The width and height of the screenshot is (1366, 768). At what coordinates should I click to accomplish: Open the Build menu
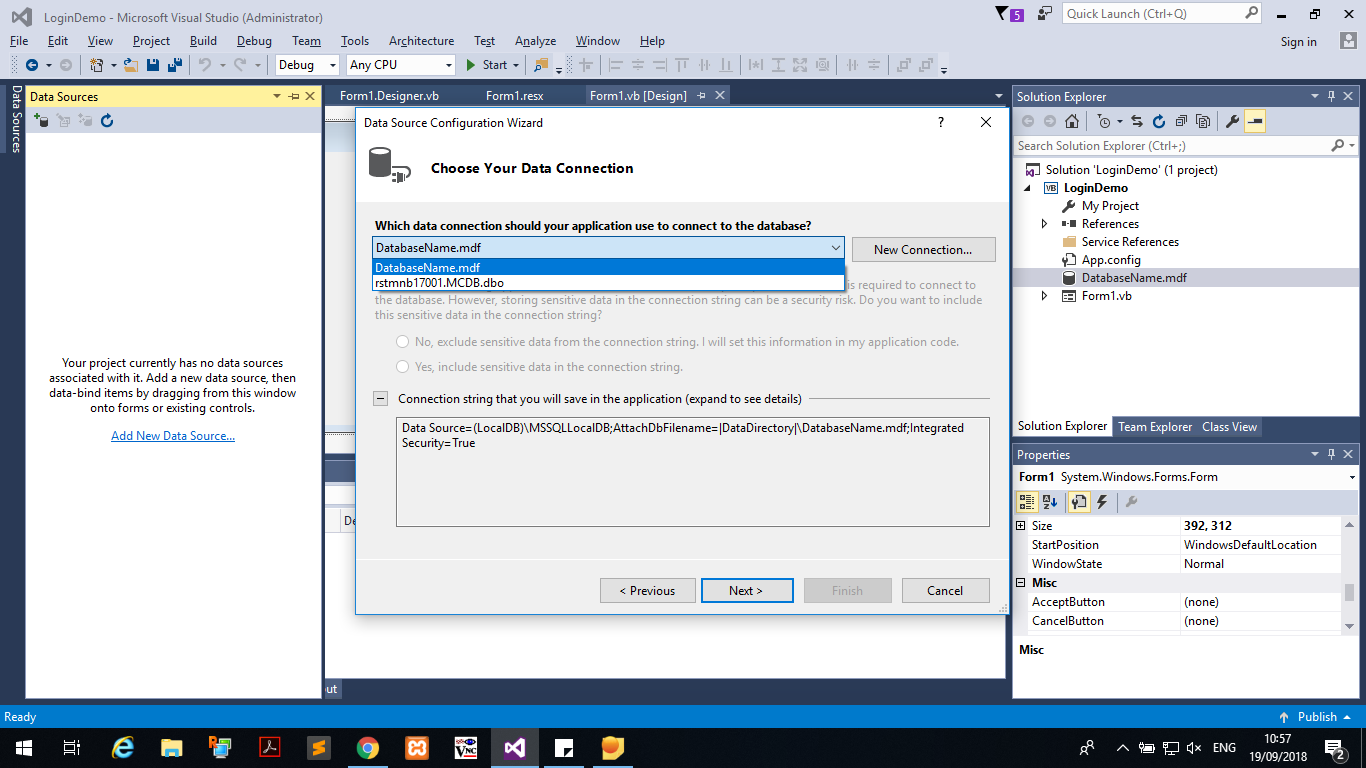(x=203, y=41)
